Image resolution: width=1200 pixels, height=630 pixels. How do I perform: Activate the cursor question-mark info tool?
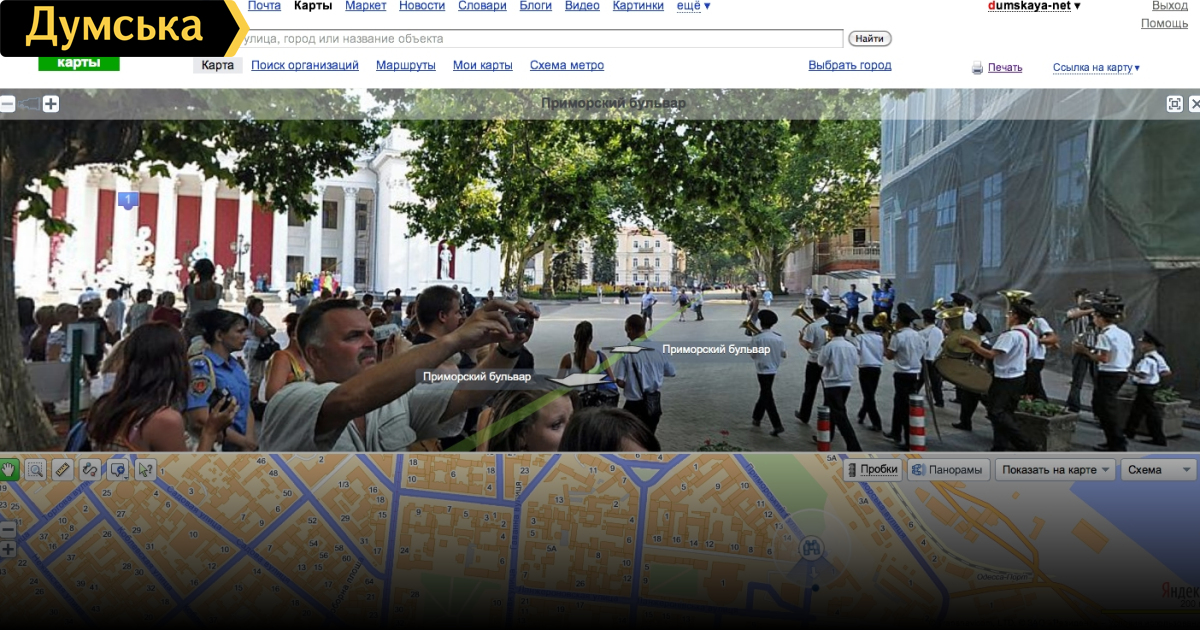pyautogui.click(x=145, y=469)
